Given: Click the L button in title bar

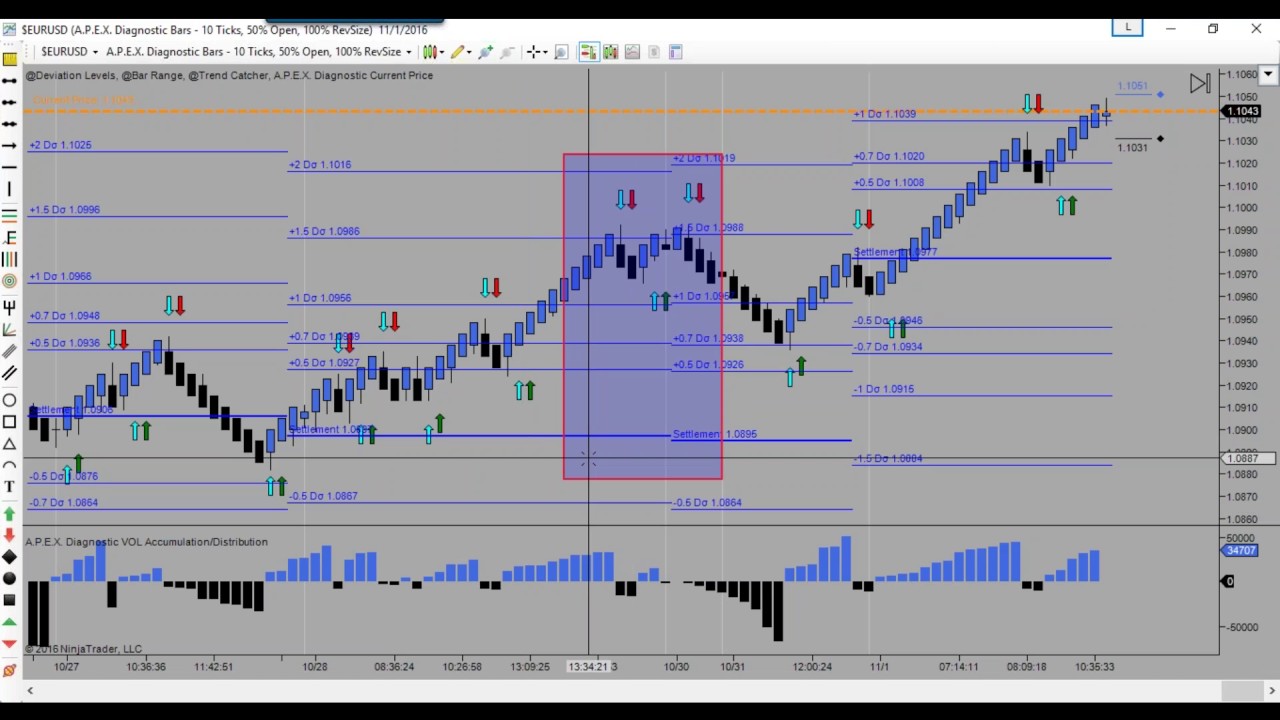Looking at the screenshot, I should (x=1128, y=28).
